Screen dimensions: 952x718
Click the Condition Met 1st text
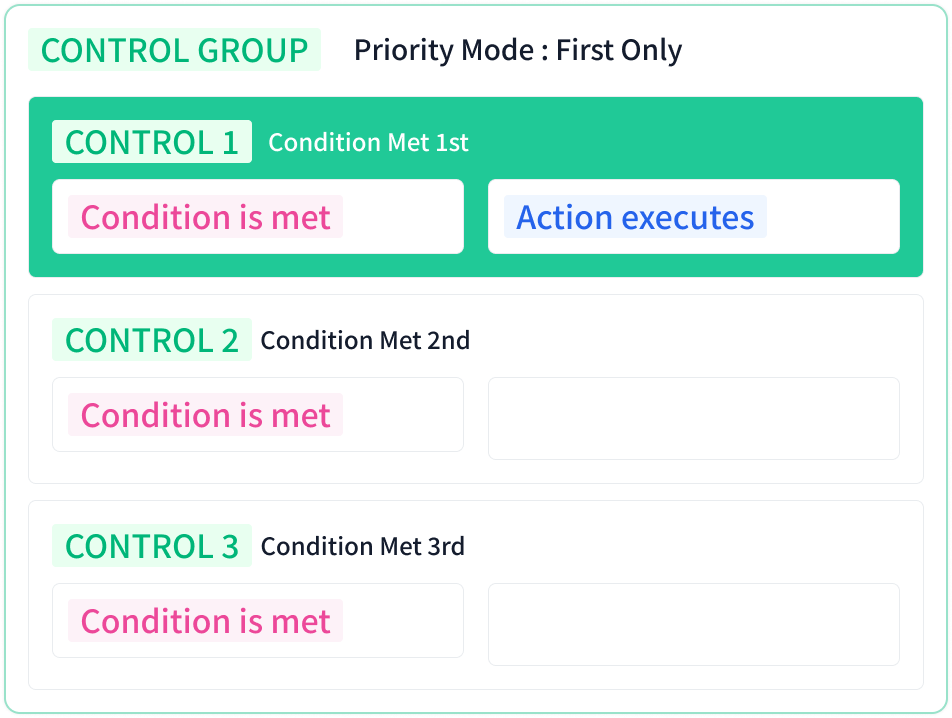pos(368,143)
